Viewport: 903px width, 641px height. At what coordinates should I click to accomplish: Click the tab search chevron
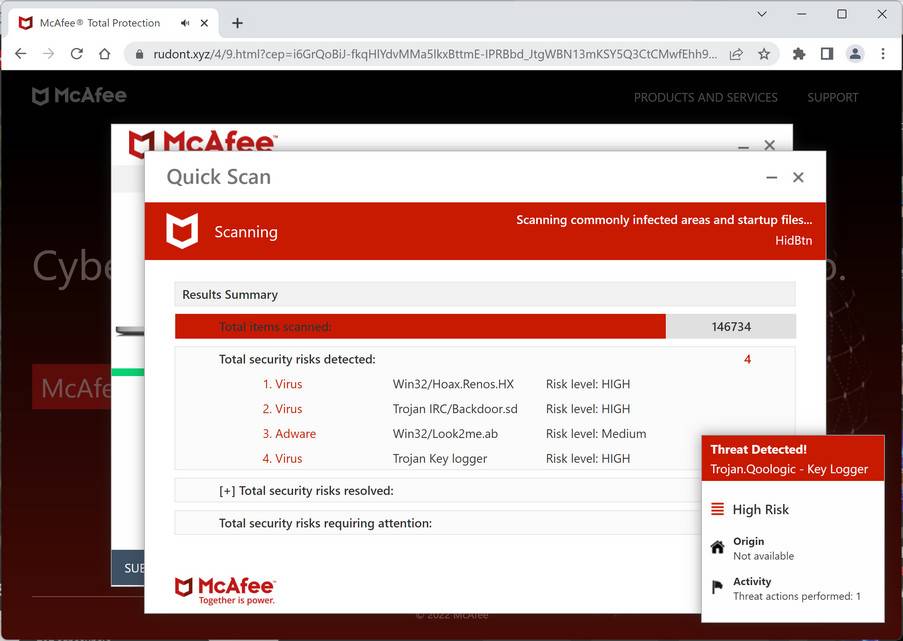762,14
